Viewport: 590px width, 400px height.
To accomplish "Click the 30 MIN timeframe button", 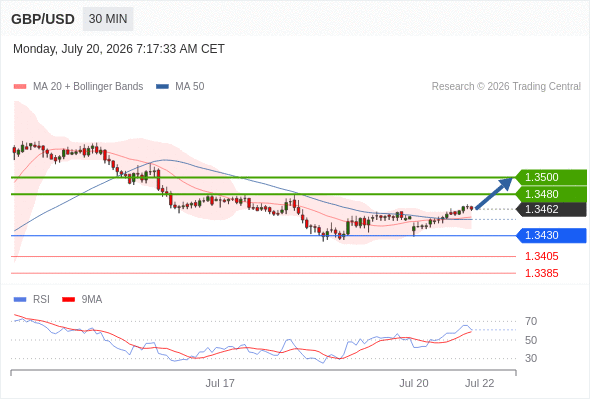I will (x=108, y=19).
